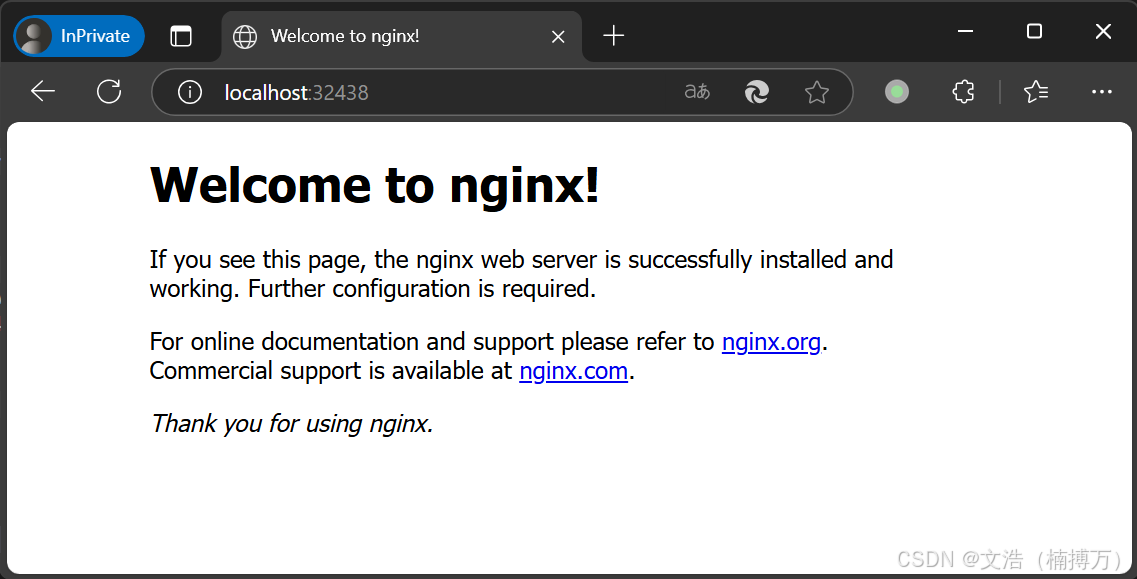The image size is (1137, 579).
Task: Click the localhost:32438 address bar
Action: click(x=502, y=92)
